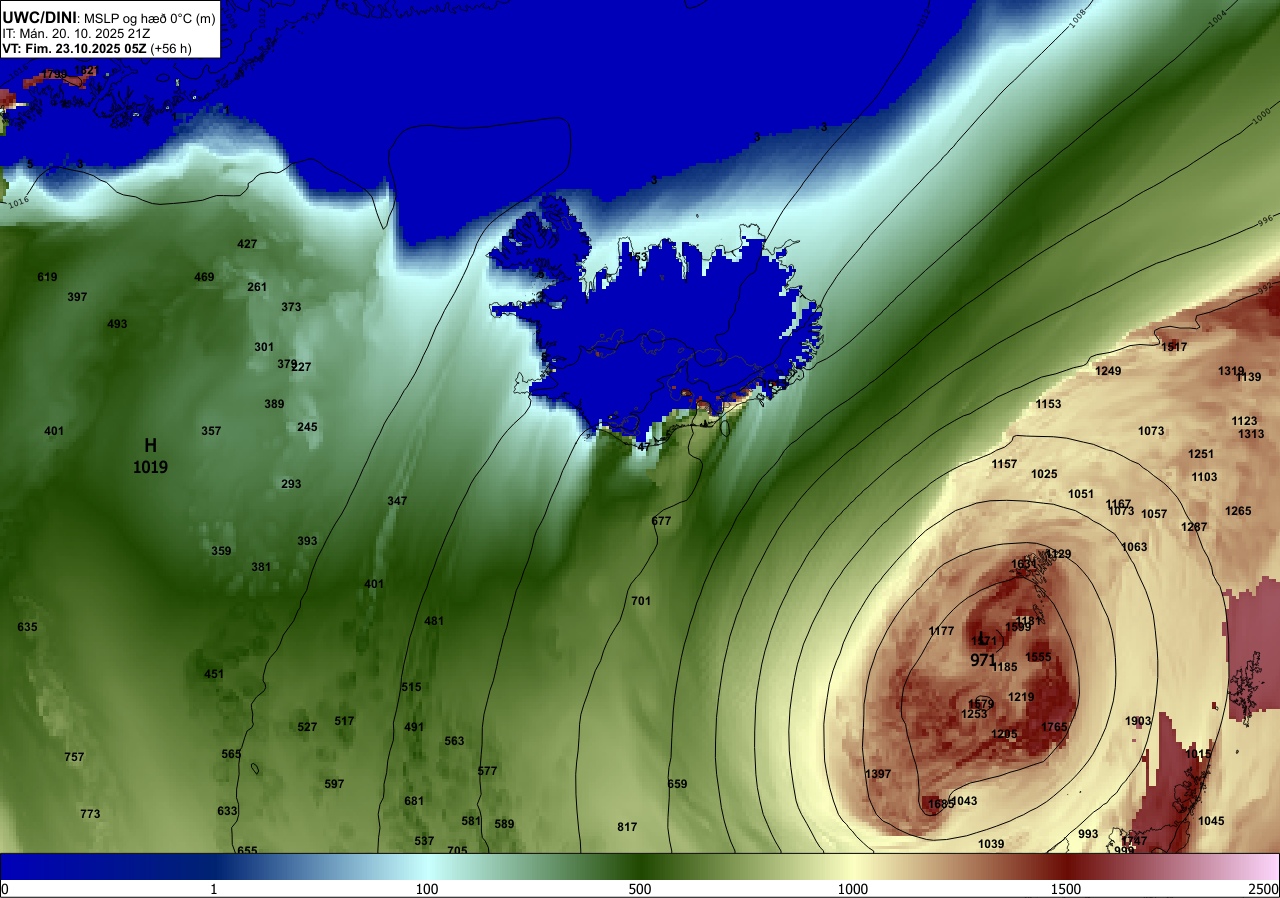Viewport: 1280px width, 898px height.
Task: Click the 1500 tick on the color scale
Action: pyautogui.click(x=1066, y=889)
